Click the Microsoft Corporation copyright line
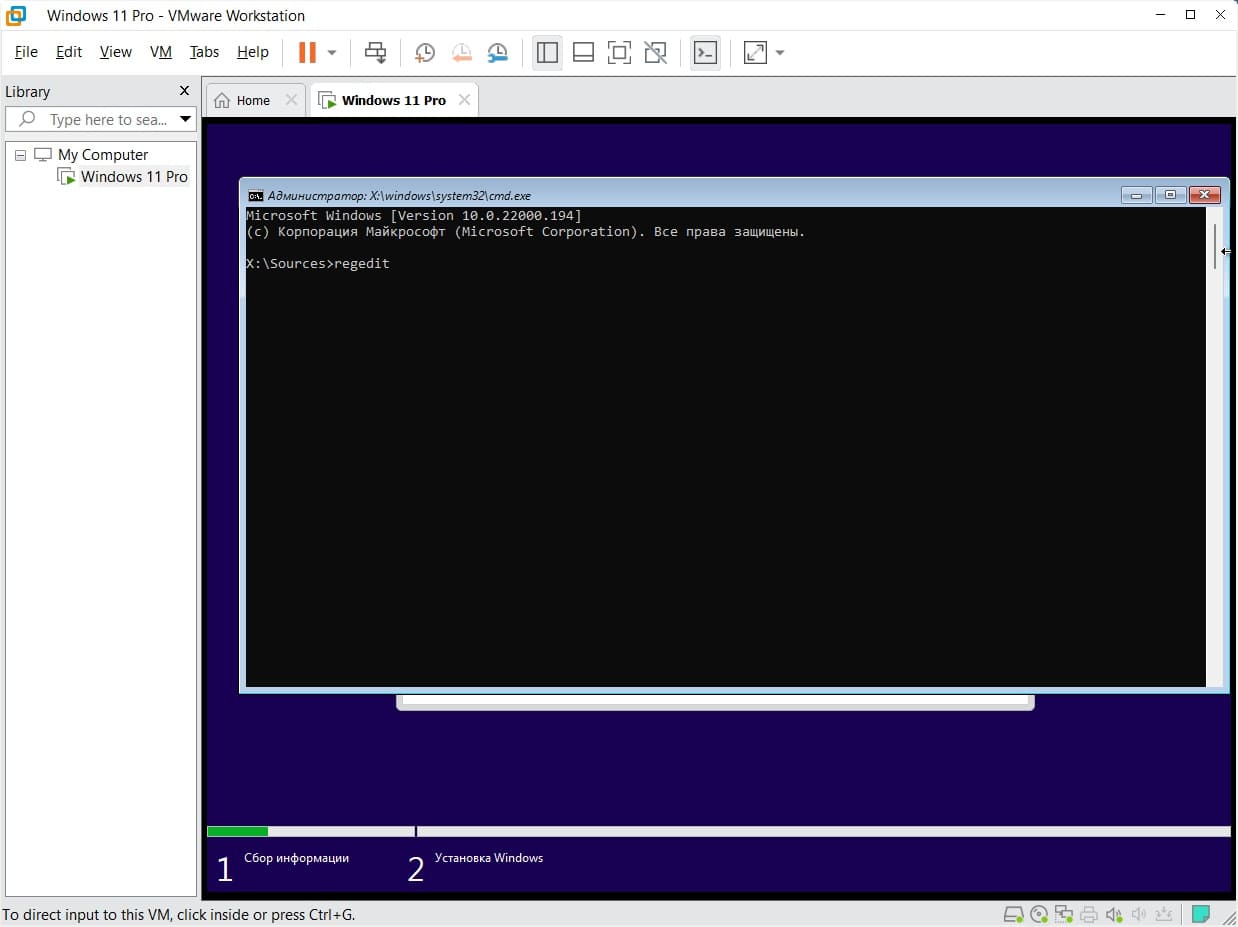 525,232
